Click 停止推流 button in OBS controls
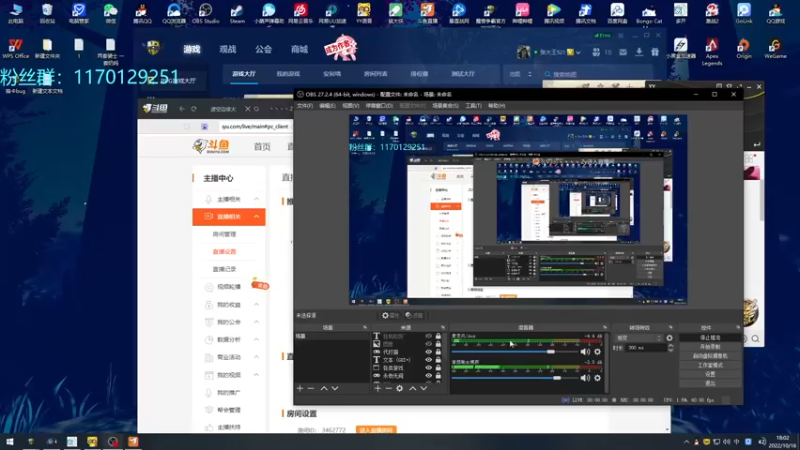 click(x=710, y=338)
